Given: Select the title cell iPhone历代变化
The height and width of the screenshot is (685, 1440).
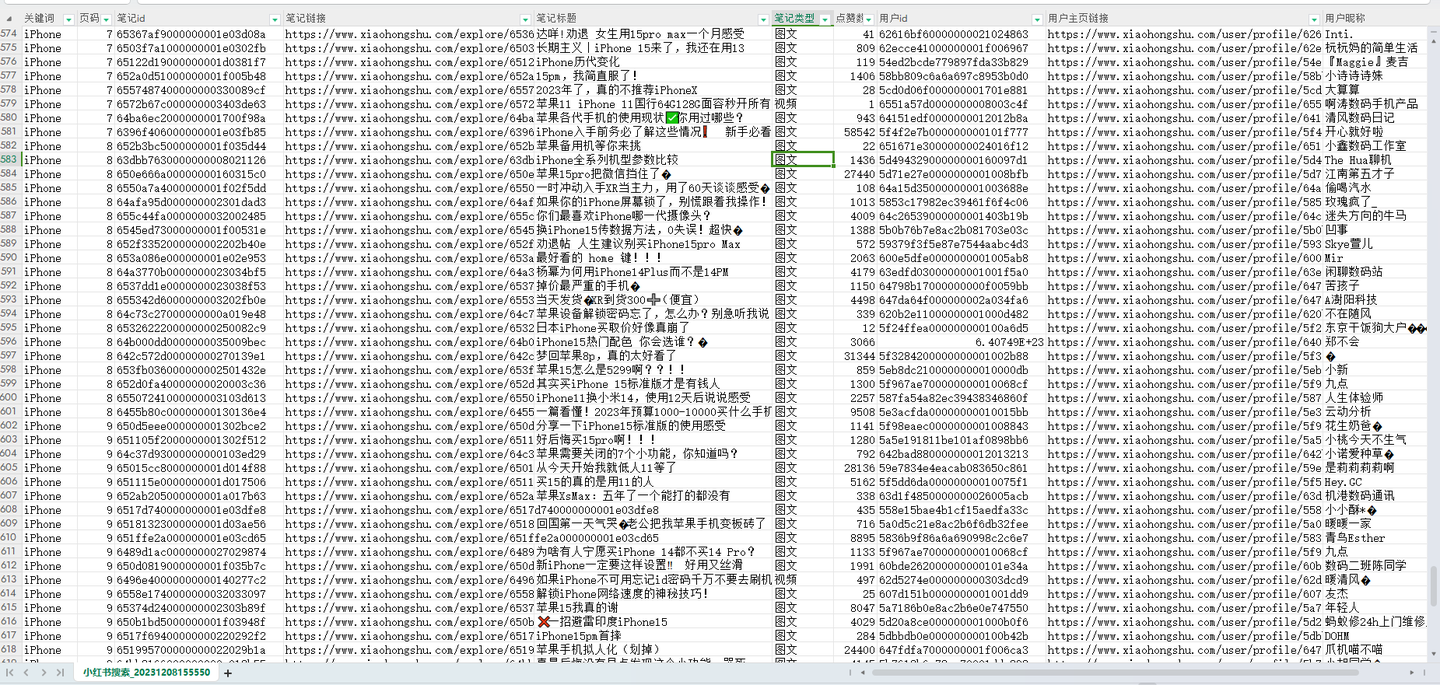Looking at the screenshot, I should point(653,62).
